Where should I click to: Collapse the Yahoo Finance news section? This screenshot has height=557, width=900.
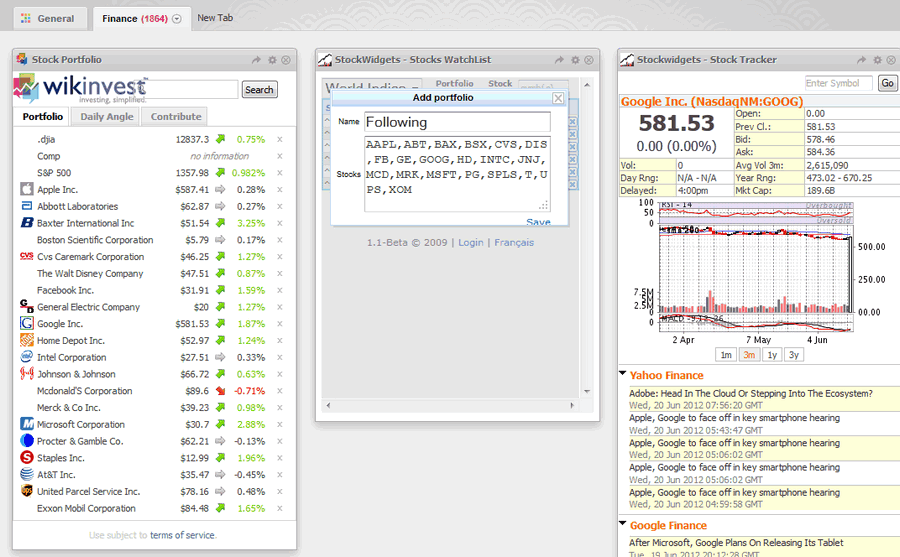(x=623, y=374)
